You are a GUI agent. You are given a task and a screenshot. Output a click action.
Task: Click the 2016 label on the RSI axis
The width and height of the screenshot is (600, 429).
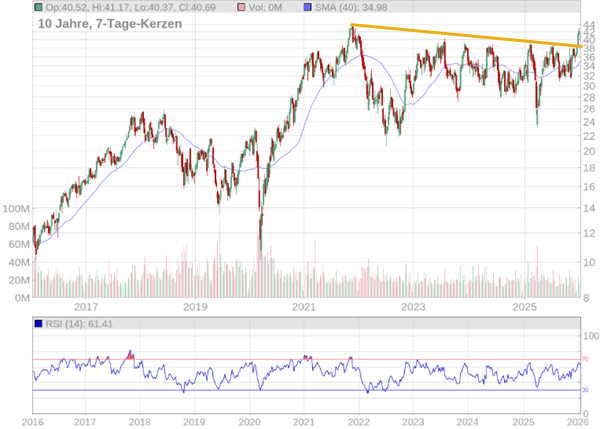click(32, 423)
